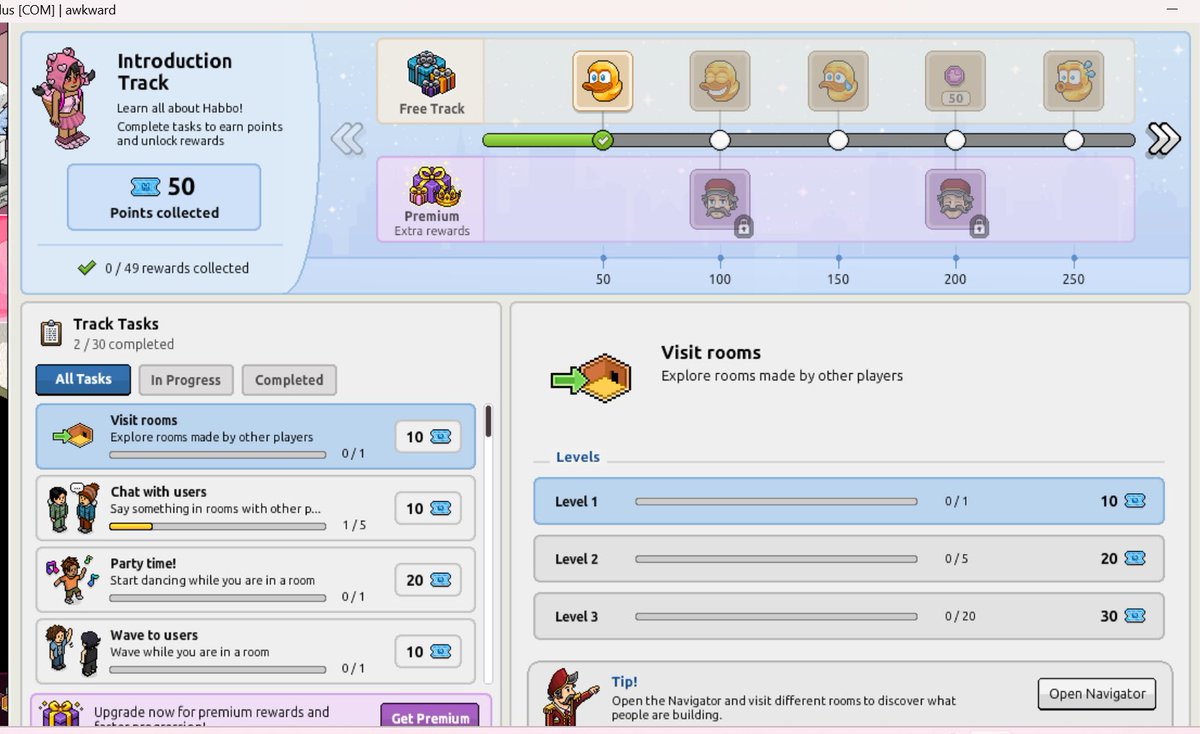The width and height of the screenshot is (1200, 734).
Task: Select the Wave to users task row
Action: [256, 652]
